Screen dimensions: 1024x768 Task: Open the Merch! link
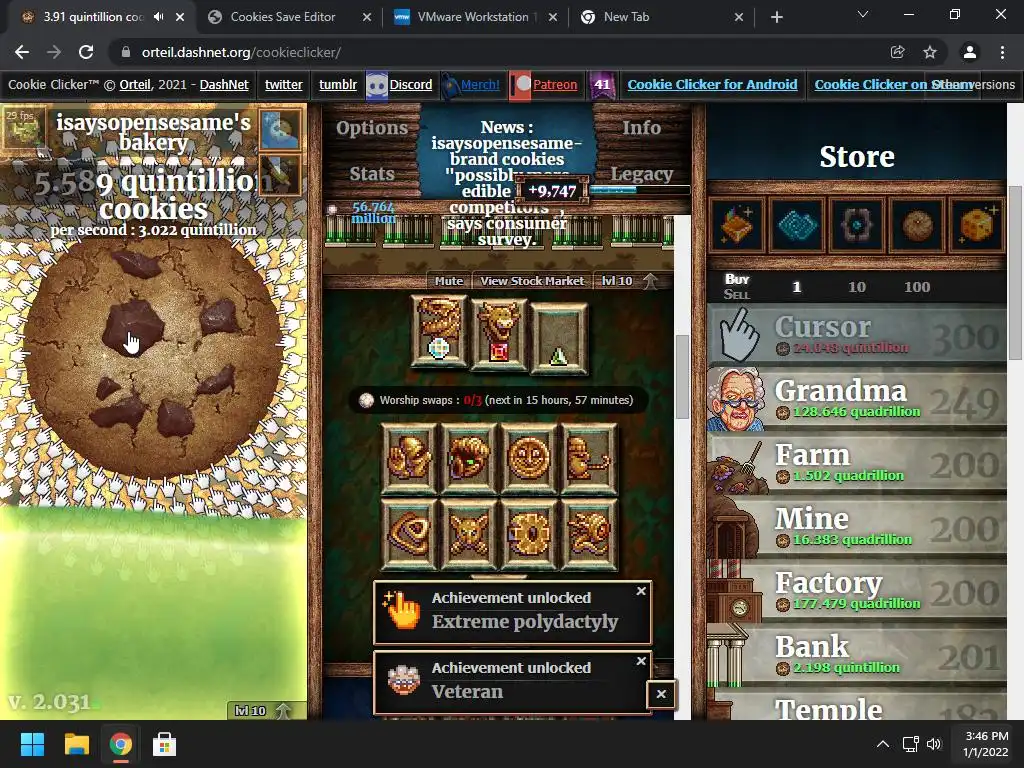coord(480,84)
